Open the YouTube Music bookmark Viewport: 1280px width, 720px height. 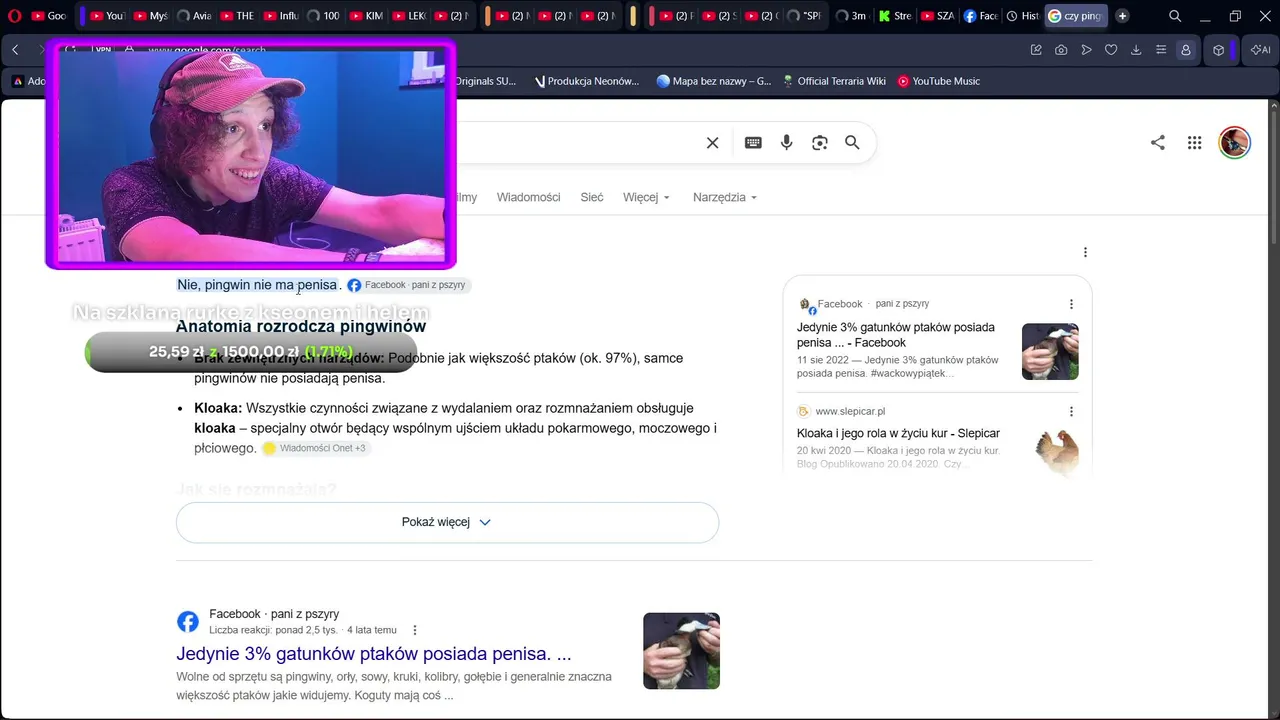(938, 81)
